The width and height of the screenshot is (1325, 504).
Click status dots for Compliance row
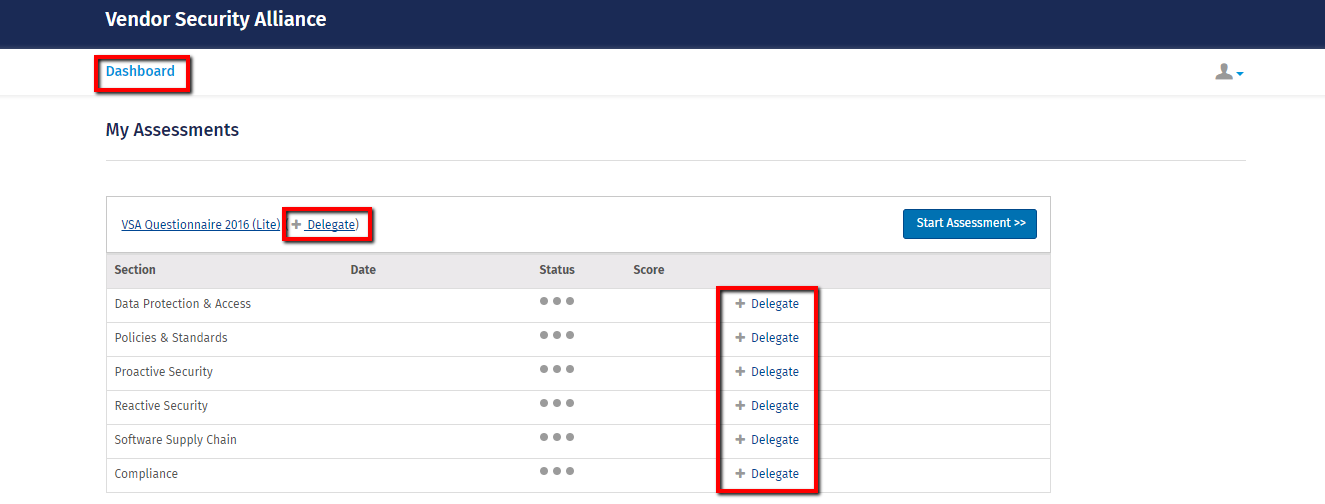pyautogui.click(x=557, y=471)
